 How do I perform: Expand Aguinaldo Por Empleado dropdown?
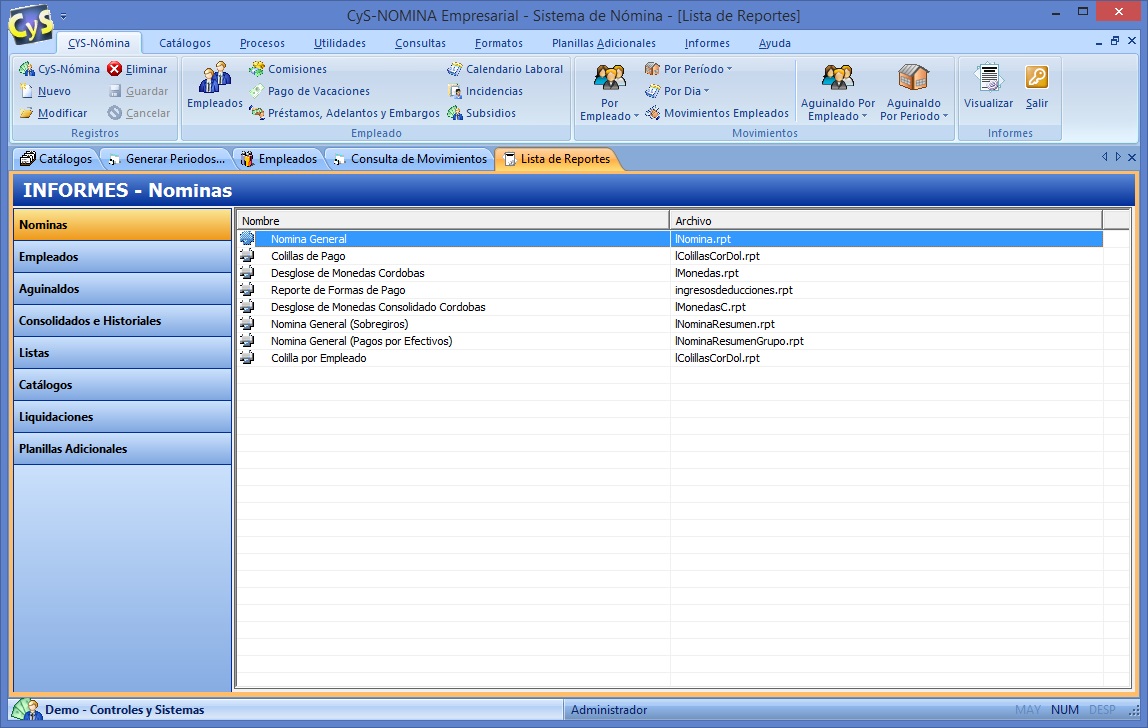click(865, 116)
